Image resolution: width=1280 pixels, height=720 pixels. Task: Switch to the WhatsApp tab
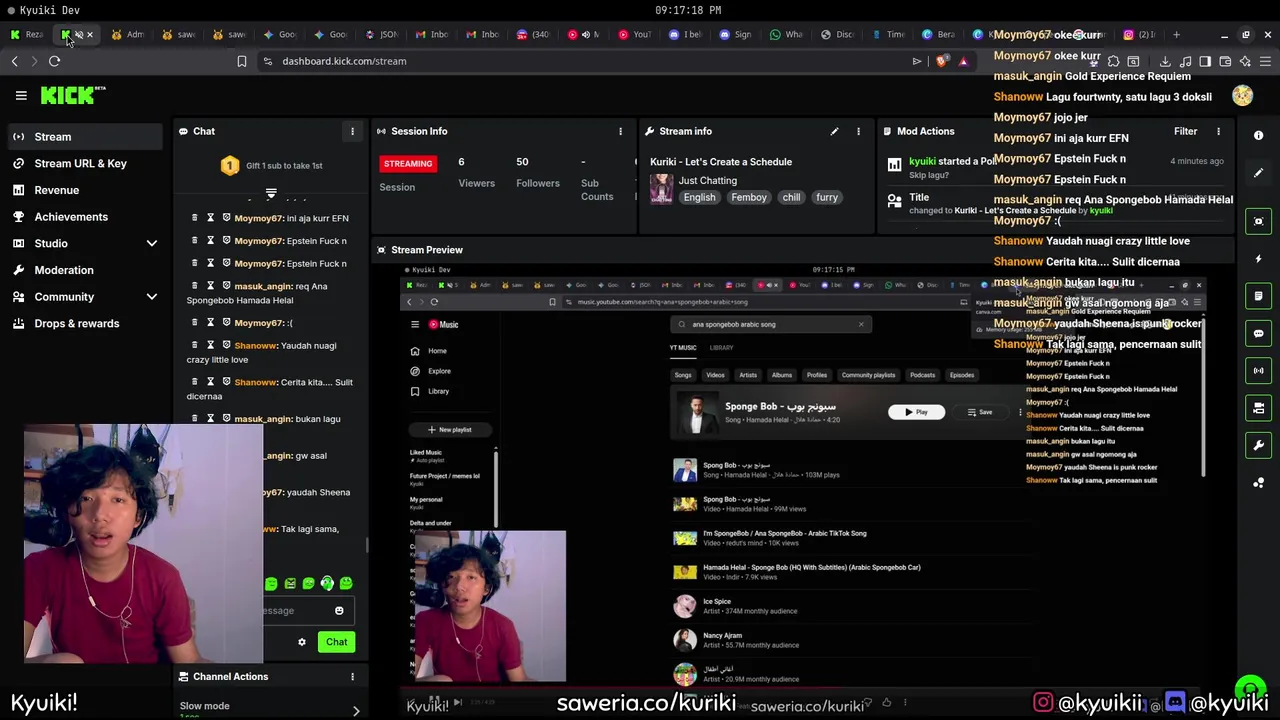(x=786, y=35)
